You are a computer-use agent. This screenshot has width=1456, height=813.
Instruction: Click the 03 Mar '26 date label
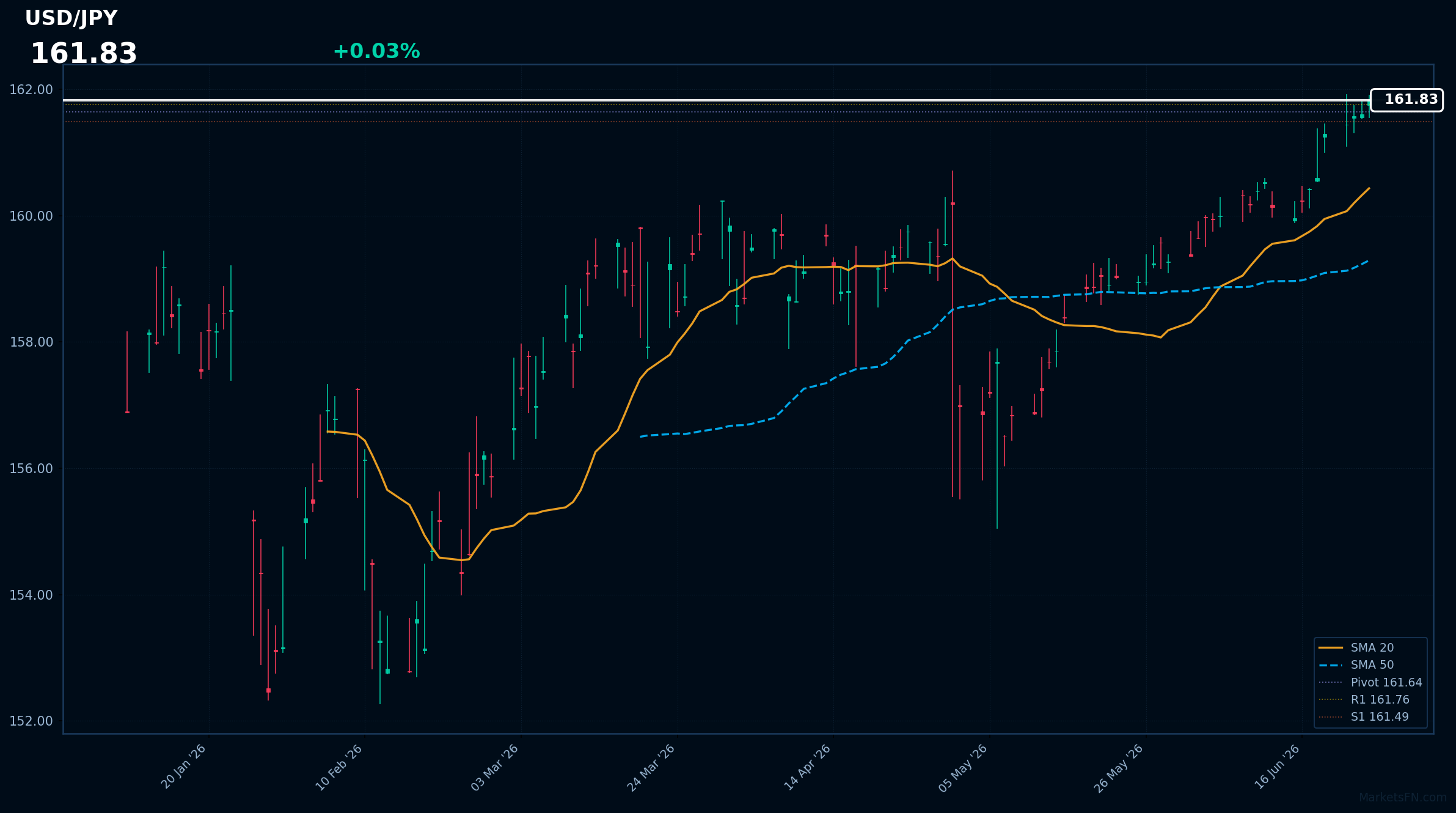(x=495, y=767)
